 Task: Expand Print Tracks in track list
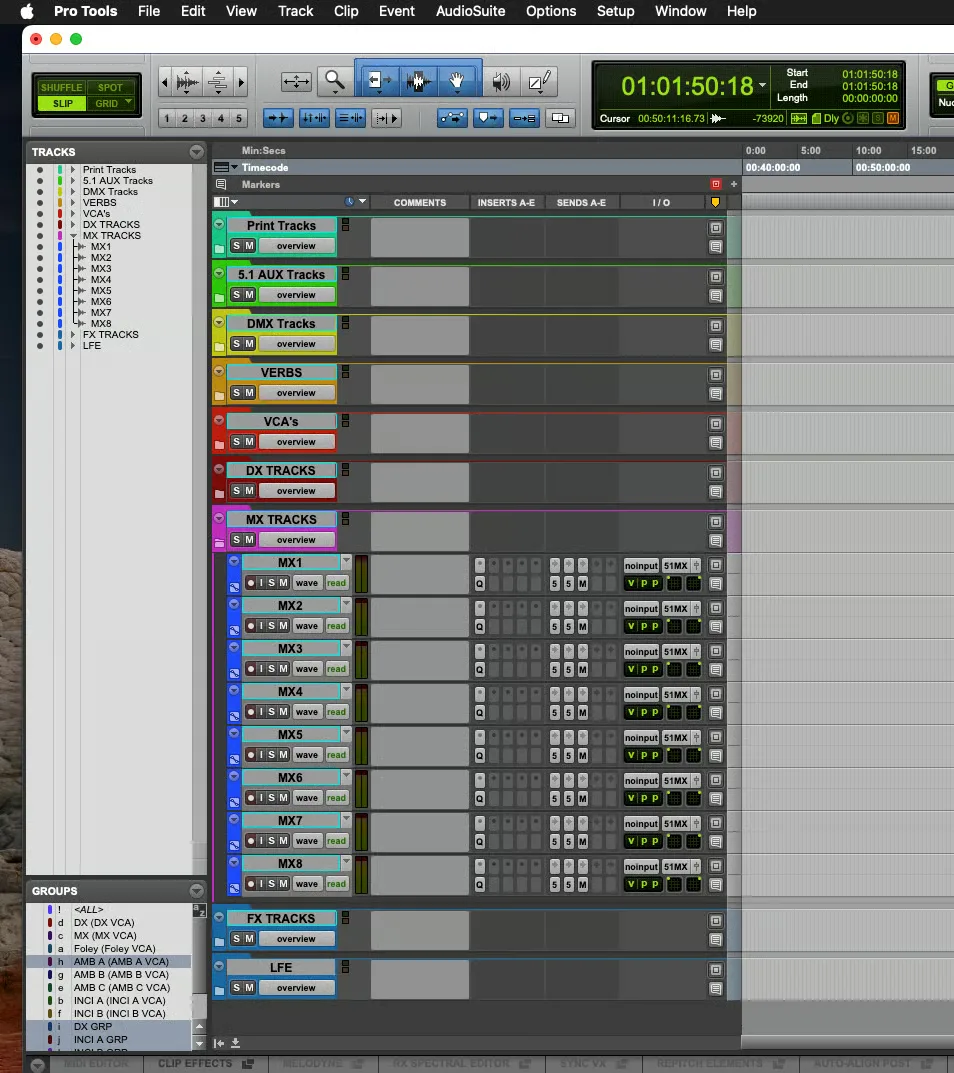tap(73, 170)
